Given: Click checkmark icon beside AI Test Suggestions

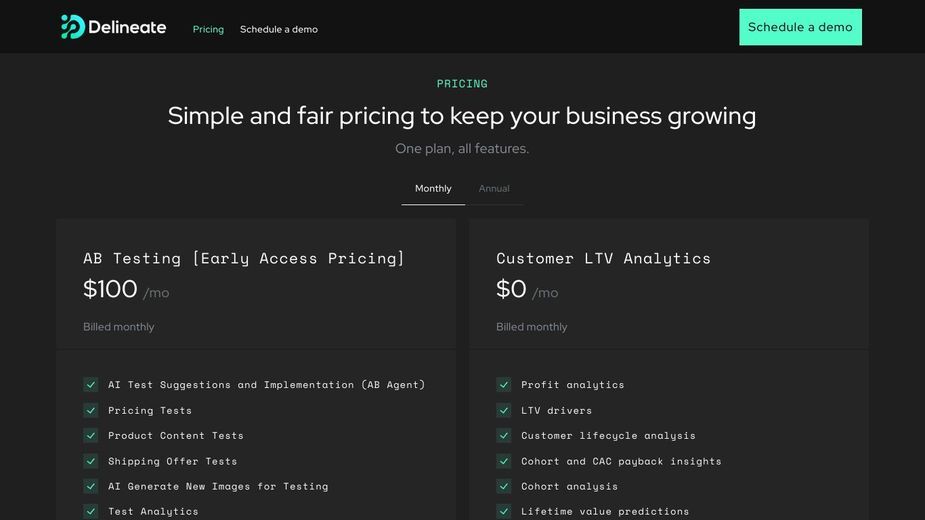Looking at the screenshot, I should (x=91, y=385).
